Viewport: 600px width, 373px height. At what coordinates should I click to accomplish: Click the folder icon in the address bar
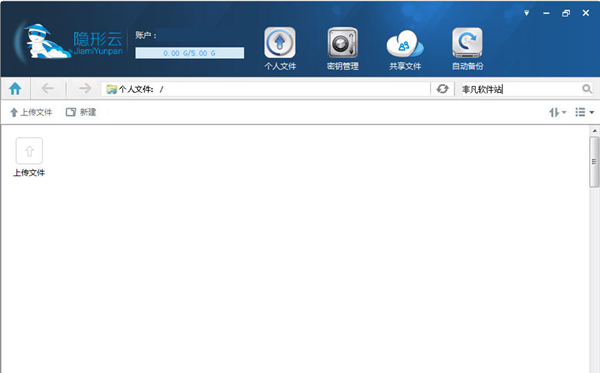tap(111, 89)
